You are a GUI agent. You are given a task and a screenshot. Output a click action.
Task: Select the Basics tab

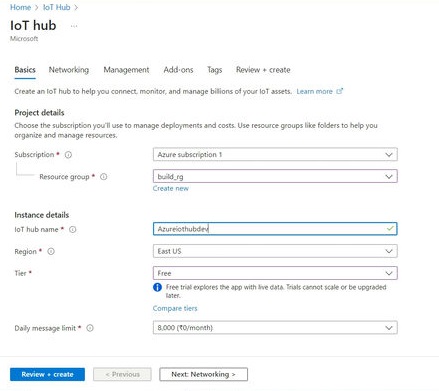point(25,70)
